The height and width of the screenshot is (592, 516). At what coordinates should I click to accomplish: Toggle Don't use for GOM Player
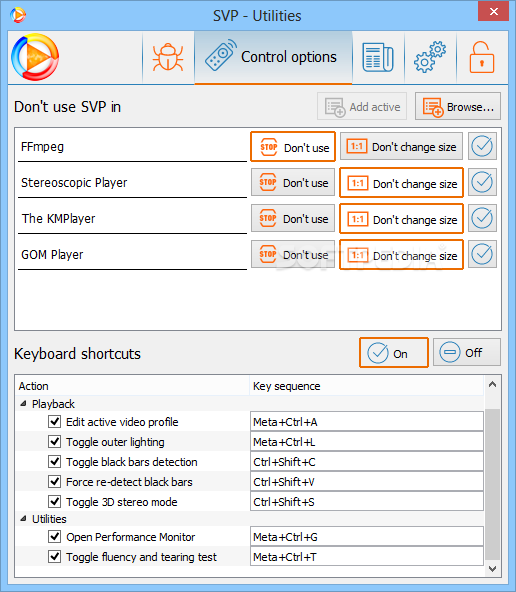coord(293,254)
